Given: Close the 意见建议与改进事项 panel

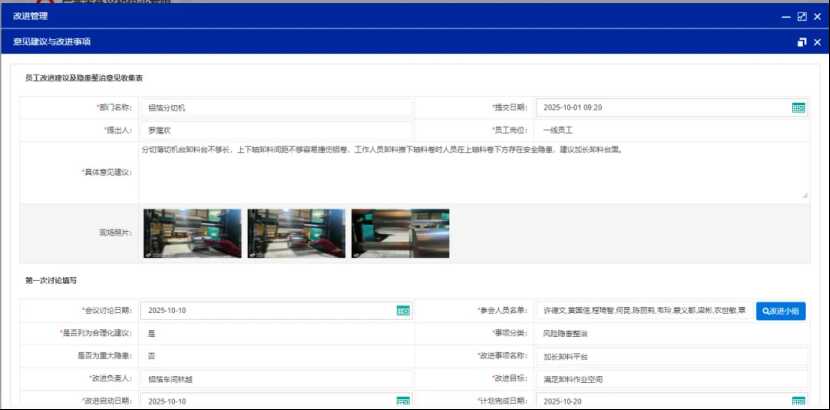Looking at the screenshot, I should 817,42.
